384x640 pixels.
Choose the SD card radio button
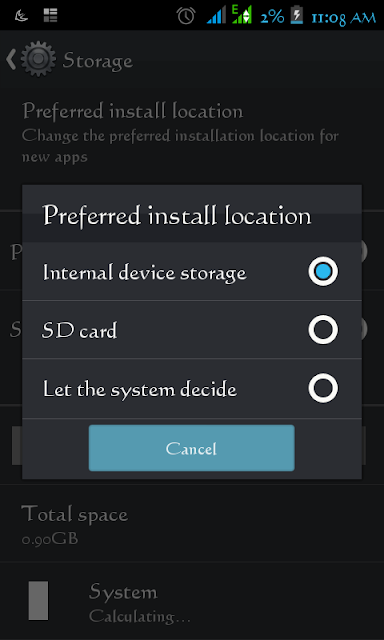click(323, 329)
